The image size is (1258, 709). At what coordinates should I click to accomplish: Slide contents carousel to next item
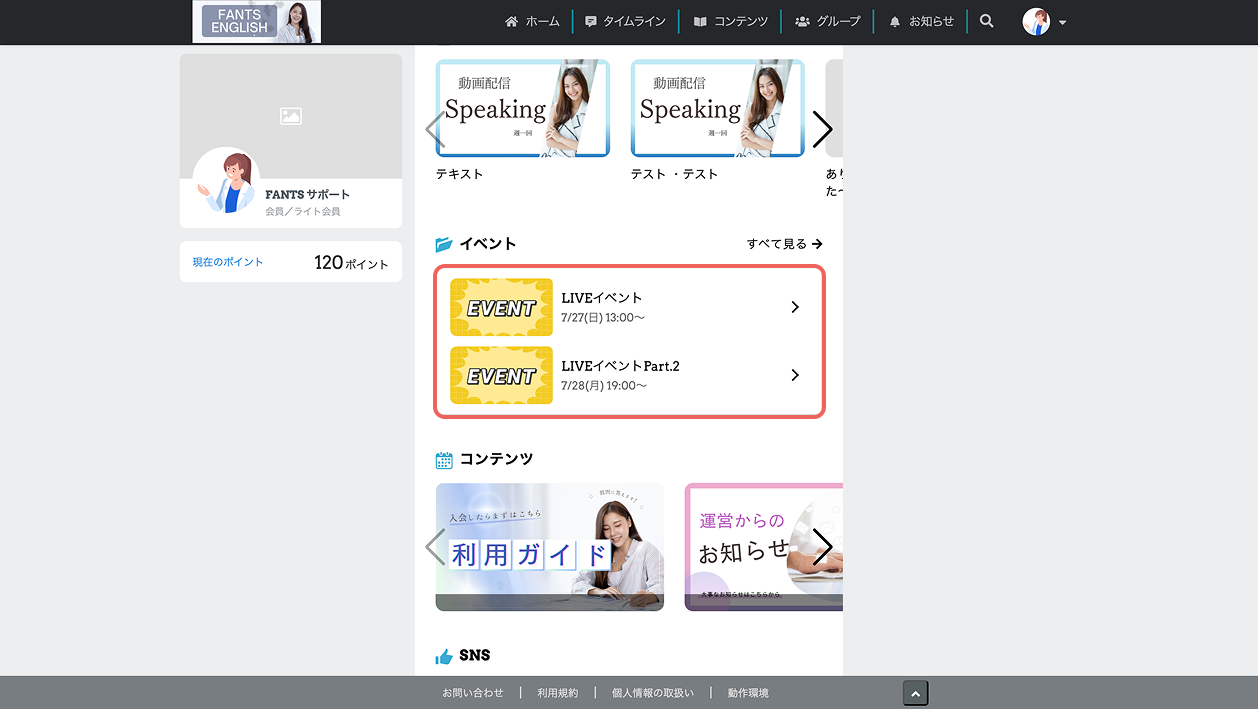tap(822, 547)
